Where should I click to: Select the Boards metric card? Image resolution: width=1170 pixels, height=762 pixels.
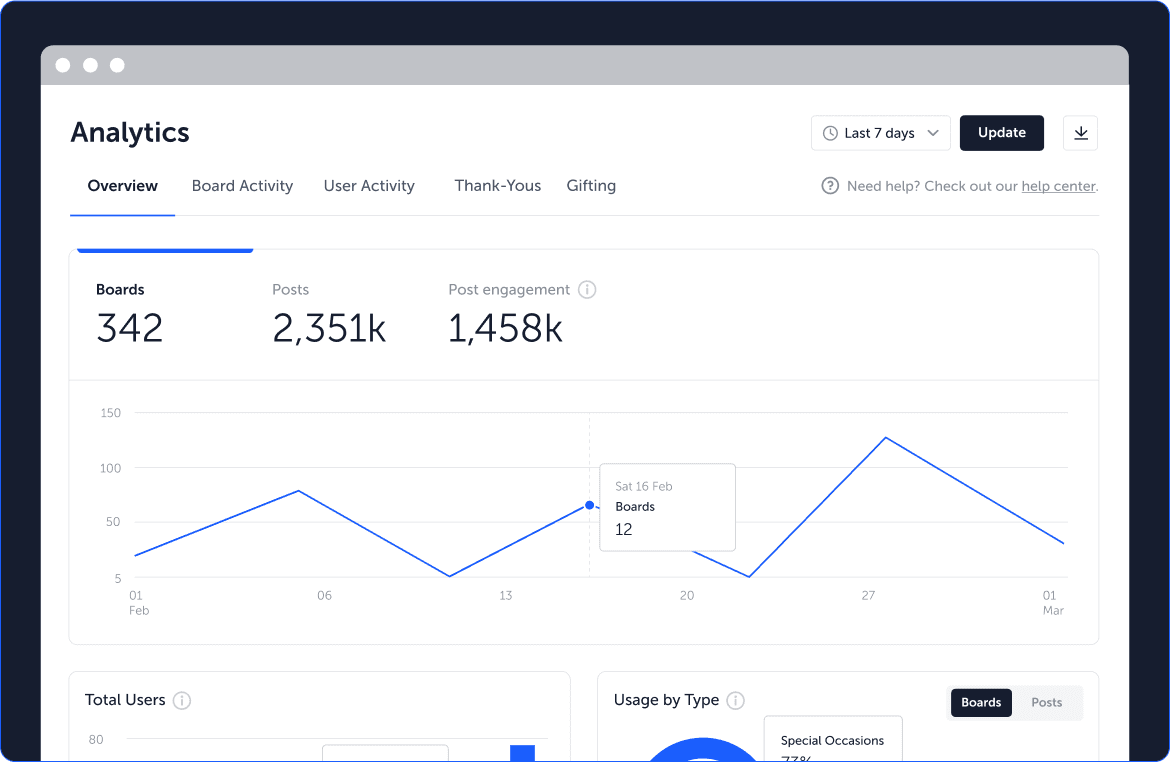coord(130,314)
